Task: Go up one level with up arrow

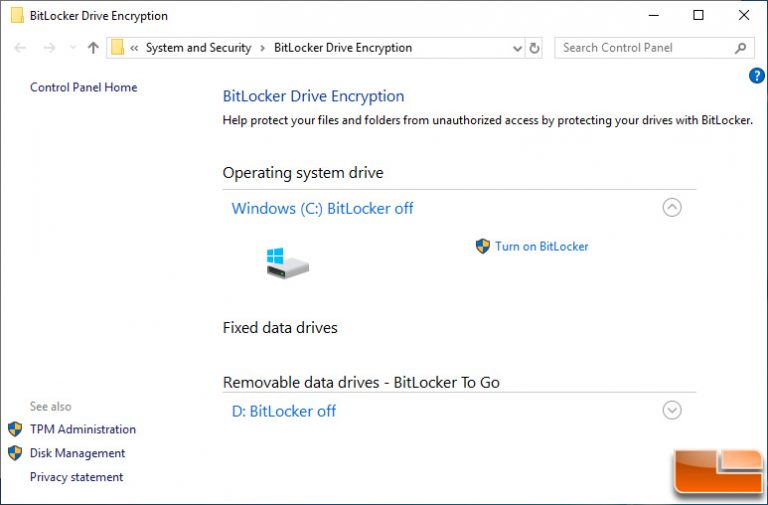Action: pyautogui.click(x=93, y=48)
